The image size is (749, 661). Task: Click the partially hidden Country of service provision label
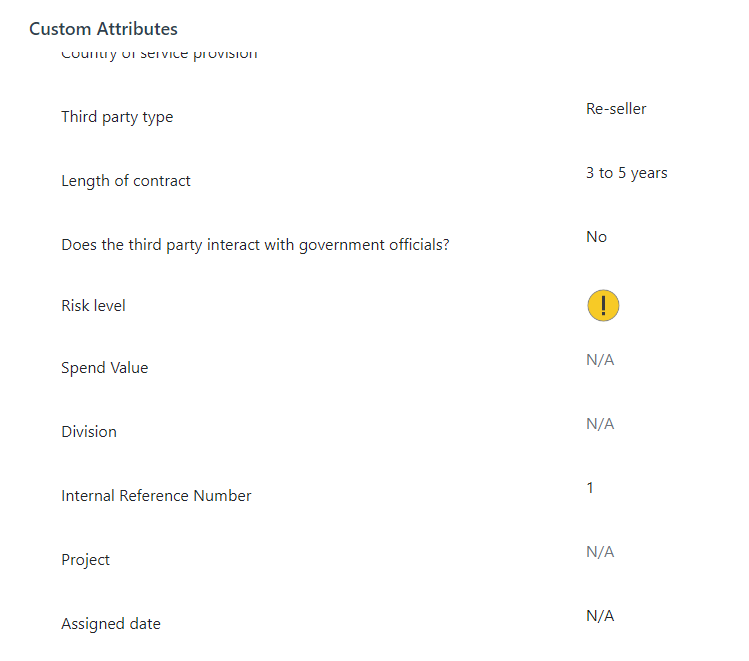pyautogui.click(x=159, y=54)
